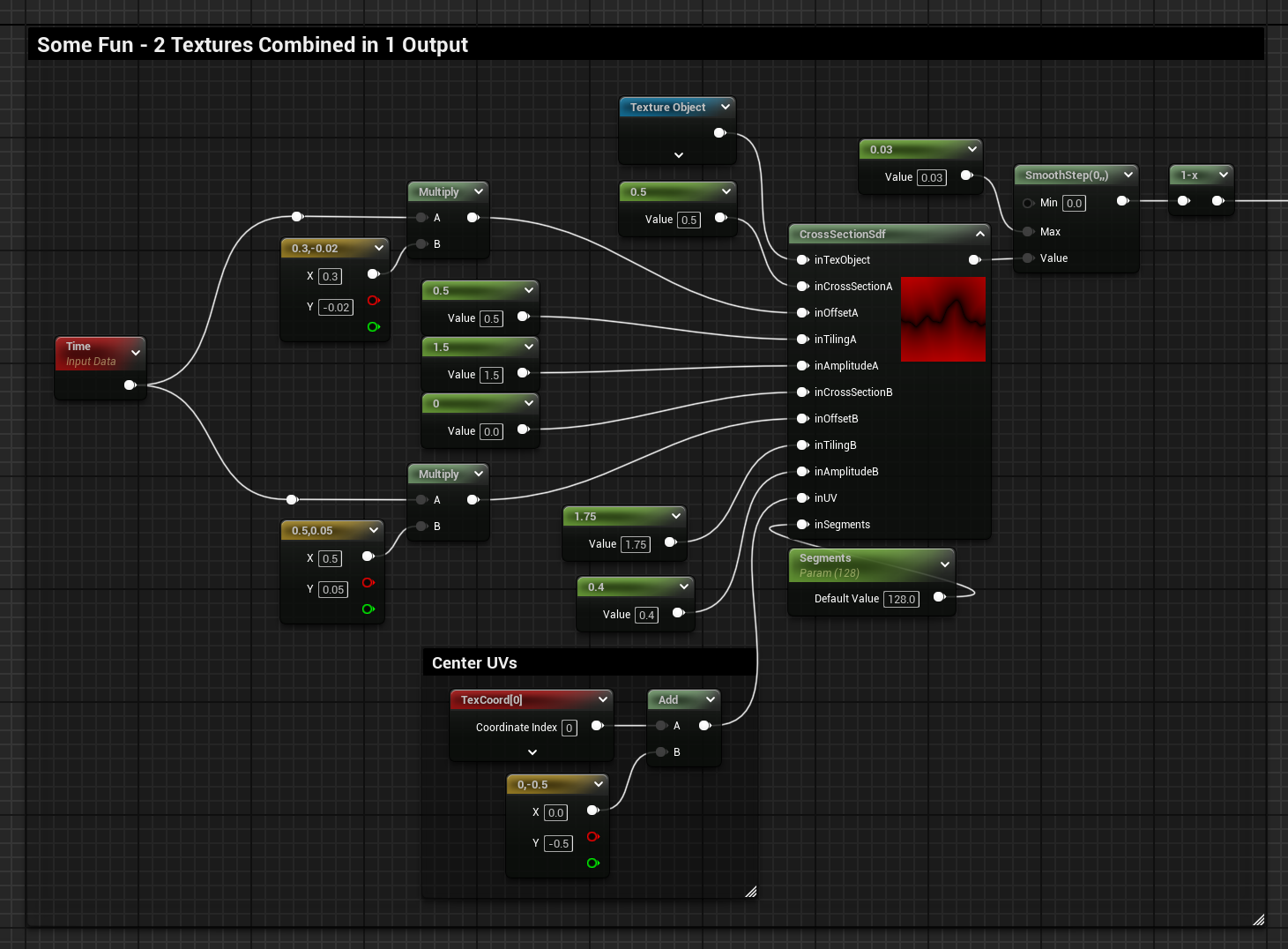Viewport: 1288px width, 949px height.
Task: Click the Segments parameter output pin
Action: click(939, 597)
